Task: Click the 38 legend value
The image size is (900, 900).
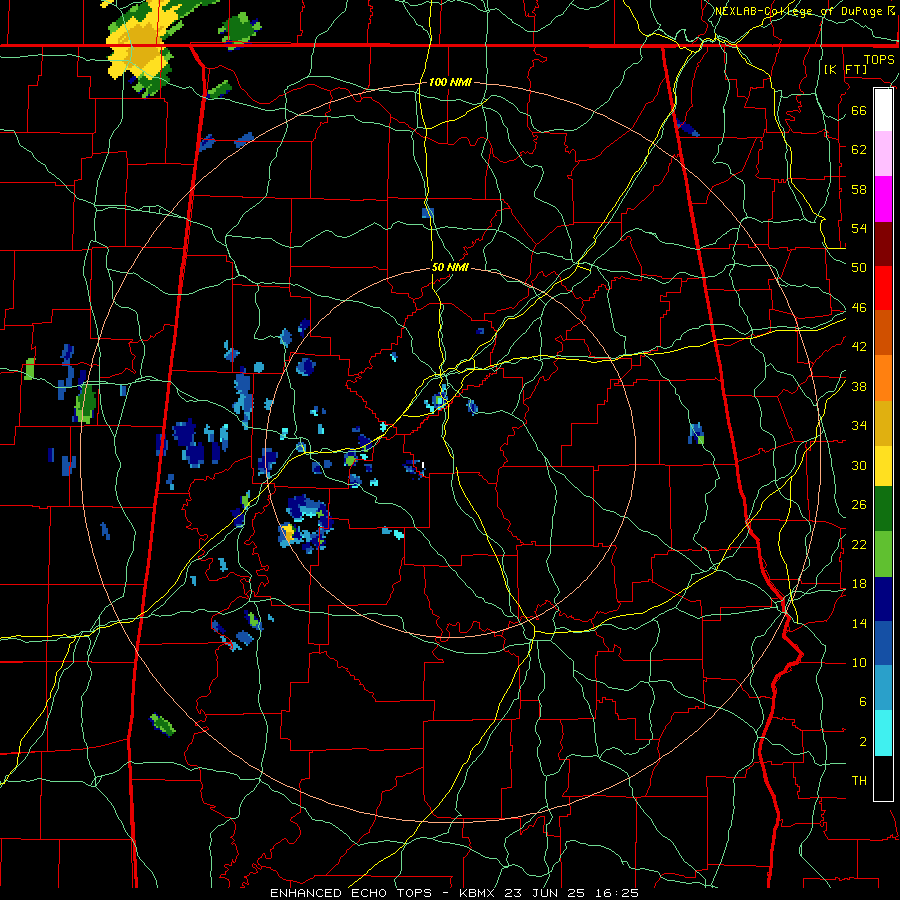Action: 859,386
